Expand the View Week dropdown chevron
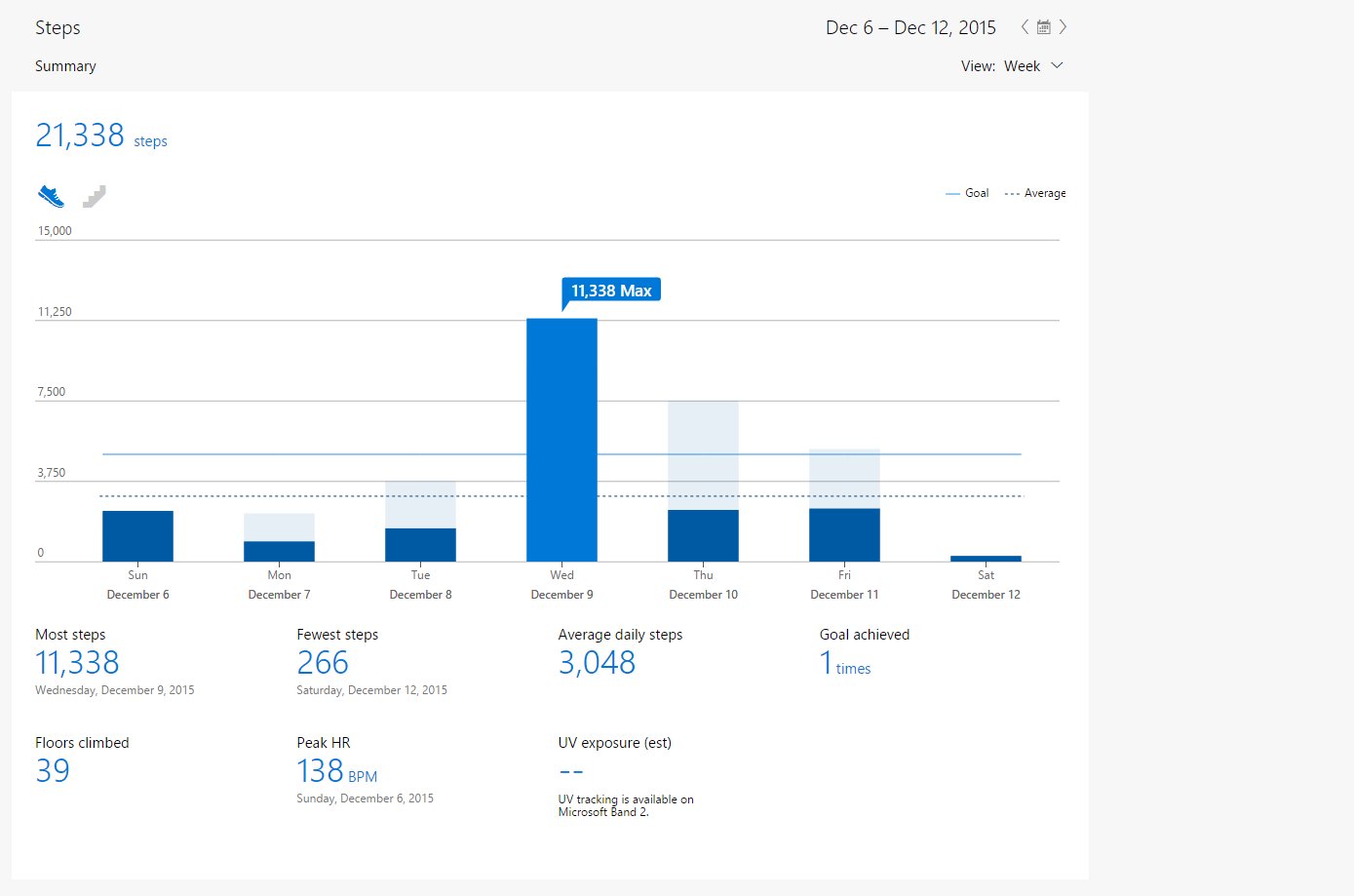 point(1058,65)
